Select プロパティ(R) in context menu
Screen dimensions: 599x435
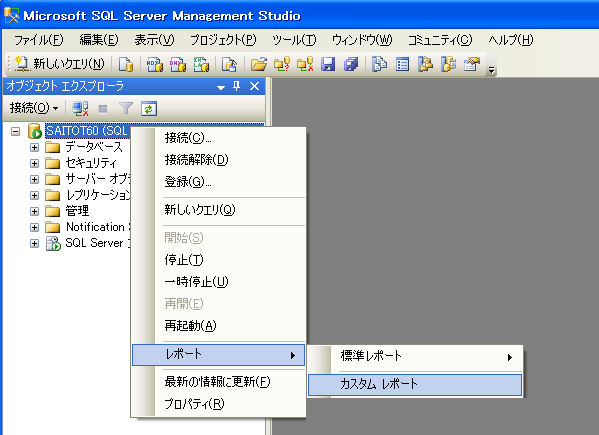pyautogui.click(x=219, y=404)
